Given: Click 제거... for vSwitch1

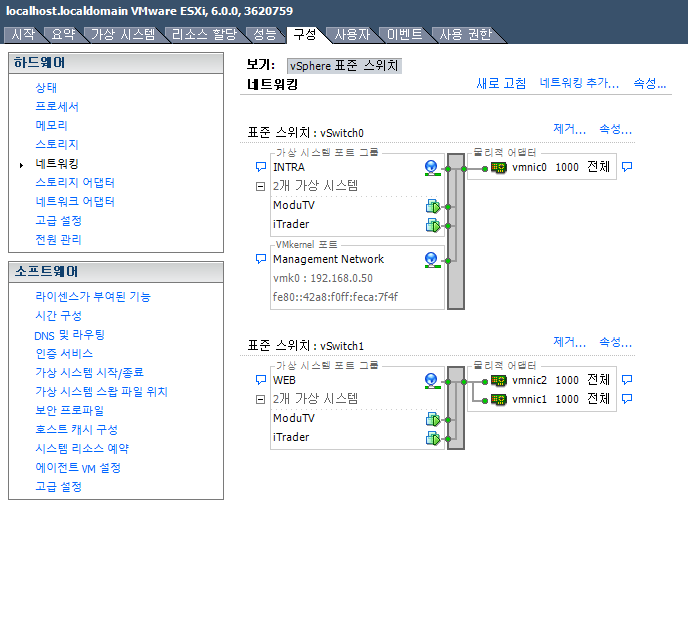Looking at the screenshot, I should click(570, 342).
